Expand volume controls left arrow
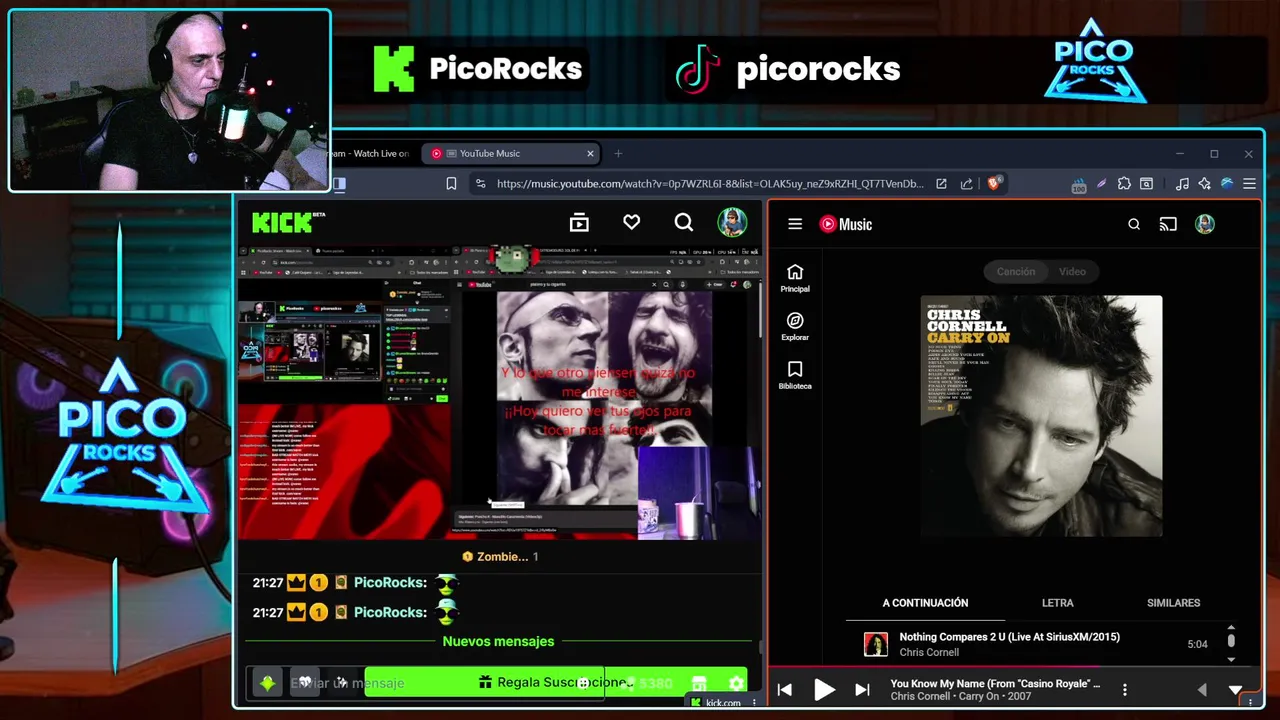The width and height of the screenshot is (1280, 720). pyautogui.click(x=1202, y=690)
